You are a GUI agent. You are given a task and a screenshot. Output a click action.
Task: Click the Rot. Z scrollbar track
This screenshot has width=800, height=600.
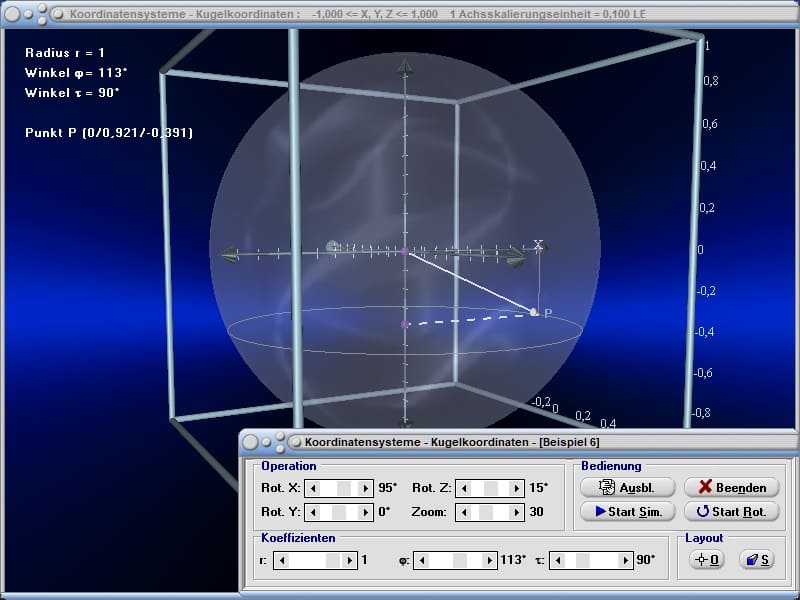(490, 488)
